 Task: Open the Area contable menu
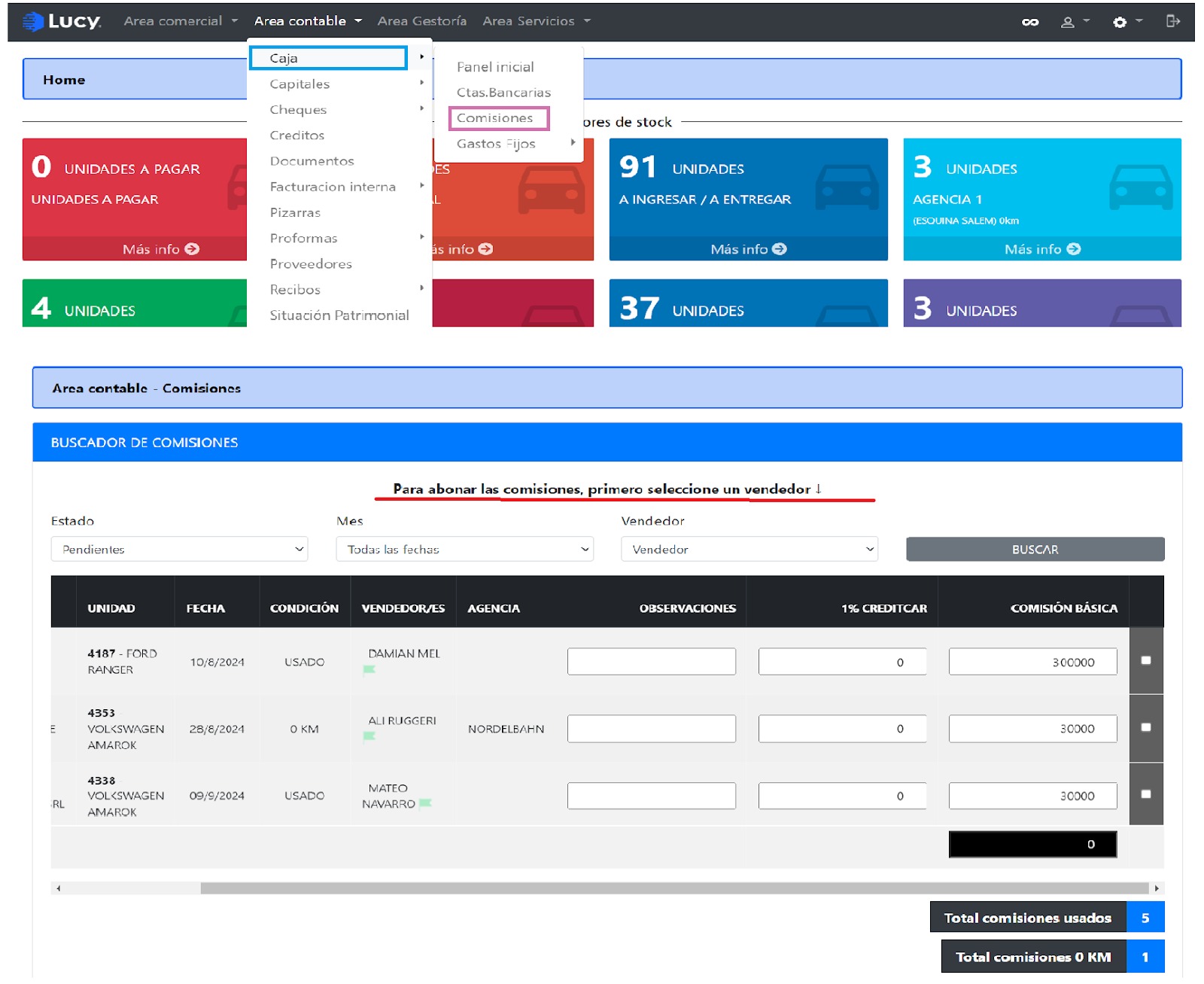[x=308, y=21]
